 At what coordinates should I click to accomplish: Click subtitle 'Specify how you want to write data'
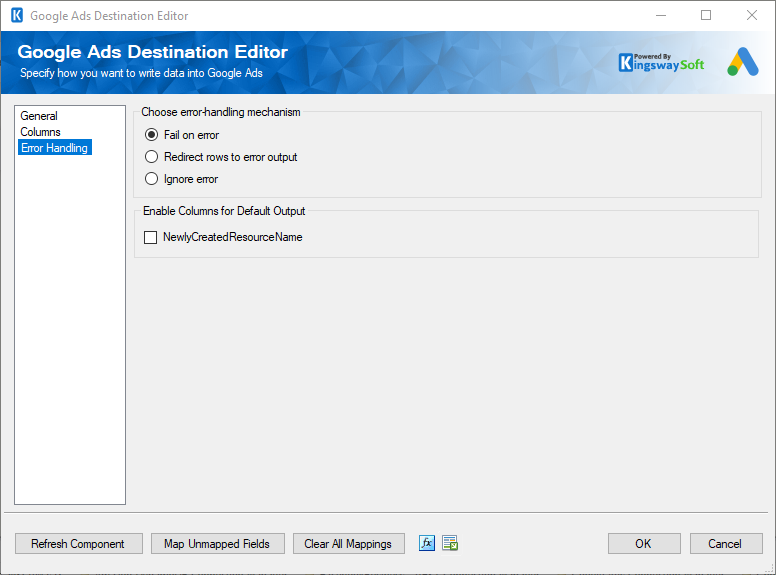[x=141, y=73]
